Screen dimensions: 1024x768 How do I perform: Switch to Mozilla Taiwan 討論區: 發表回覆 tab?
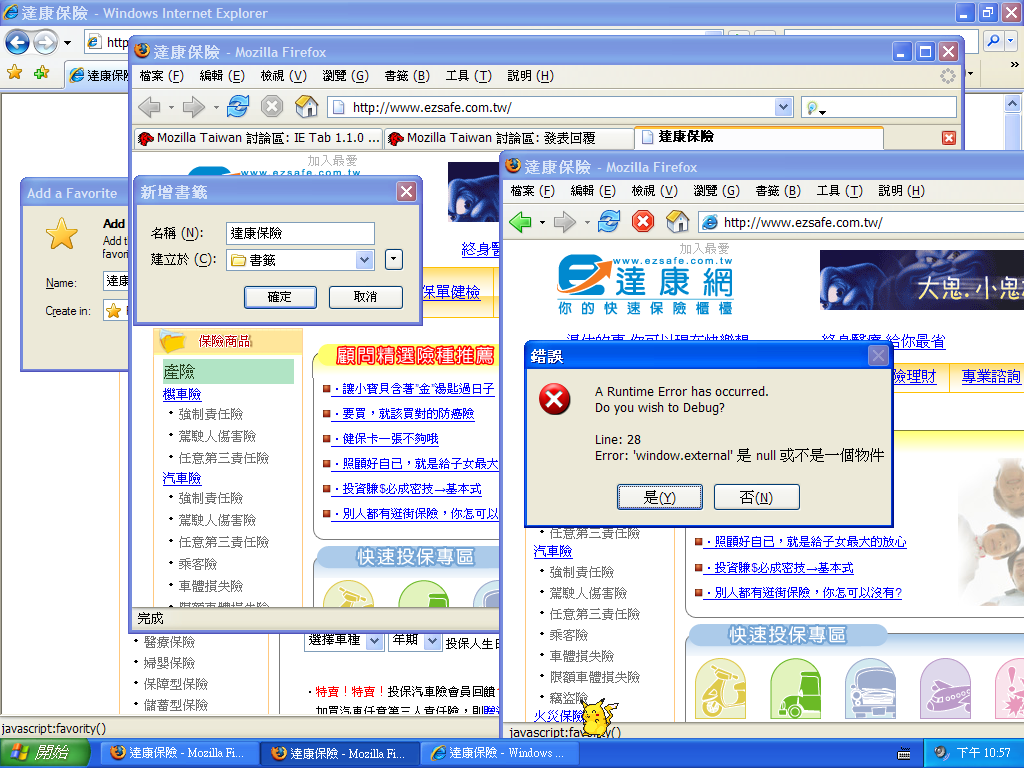click(508, 138)
